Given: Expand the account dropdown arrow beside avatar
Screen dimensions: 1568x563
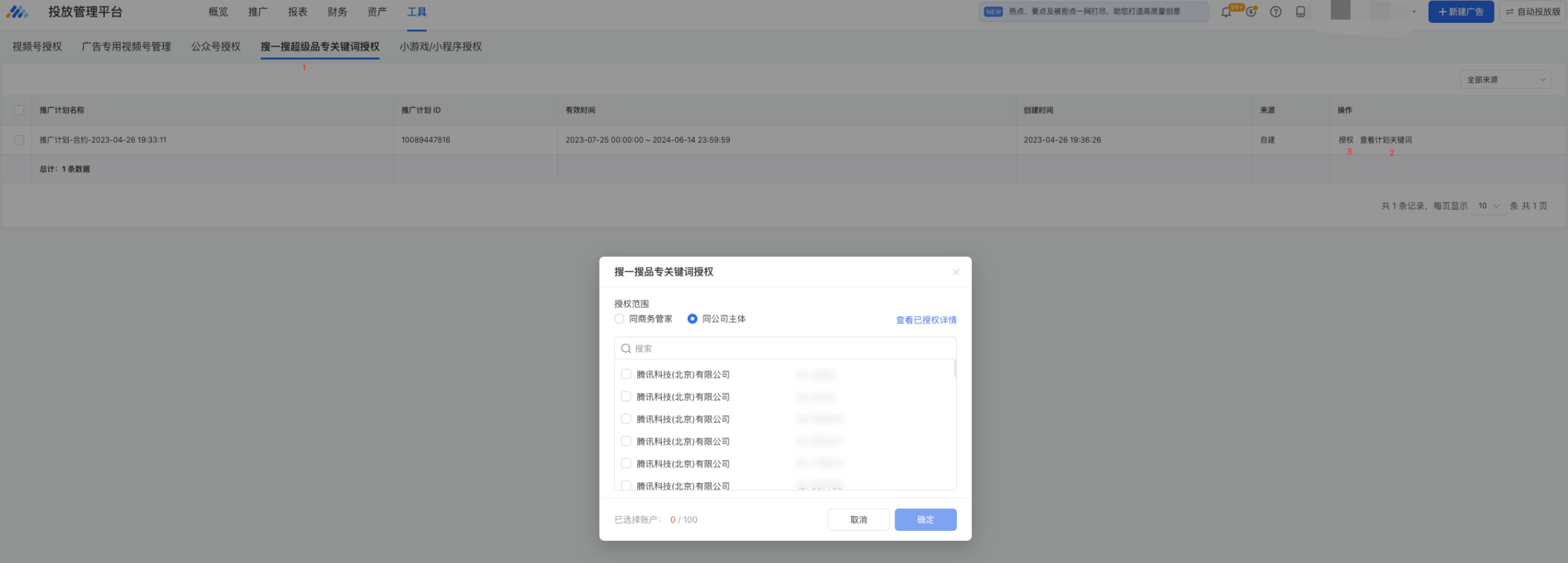Looking at the screenshot, I should (x=1414, y=12).
